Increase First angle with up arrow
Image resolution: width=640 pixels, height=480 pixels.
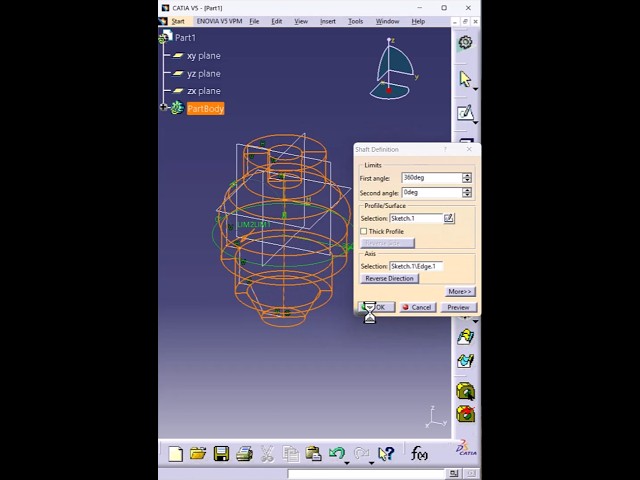coord(467,175)
